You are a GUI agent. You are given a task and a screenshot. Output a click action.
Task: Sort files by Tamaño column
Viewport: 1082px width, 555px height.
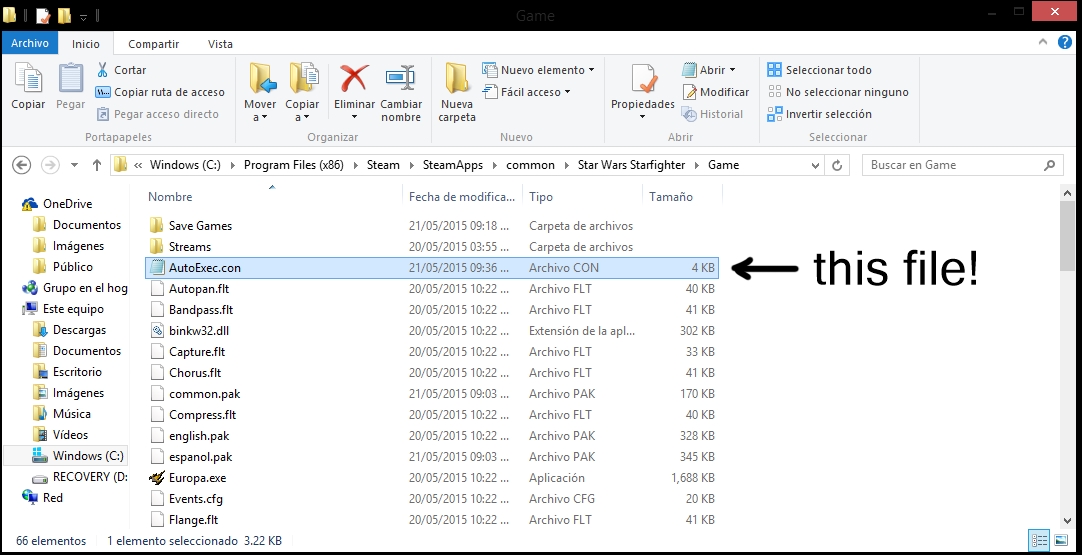point(671,197)
